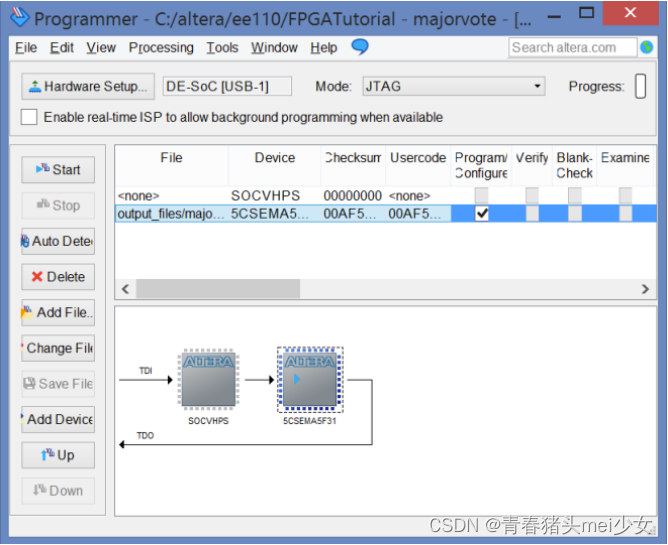Toggle Program/Configure for SOCVHPS row
The image size is (668, 545).
(482, 196)
